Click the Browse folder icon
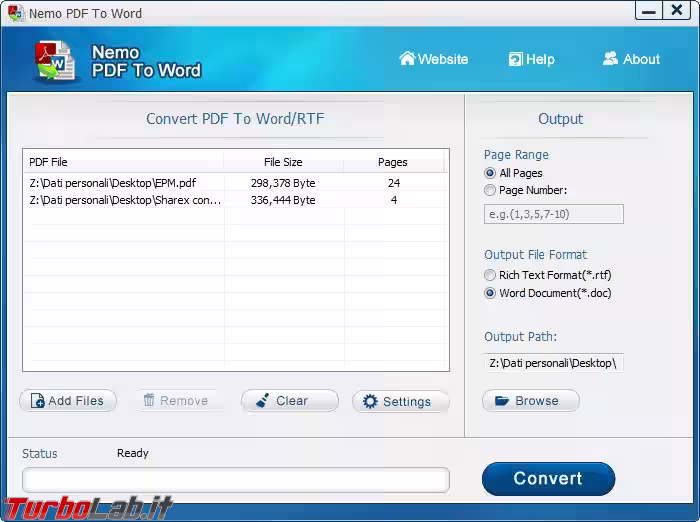 pyautogui.click(x=501, y=401)
